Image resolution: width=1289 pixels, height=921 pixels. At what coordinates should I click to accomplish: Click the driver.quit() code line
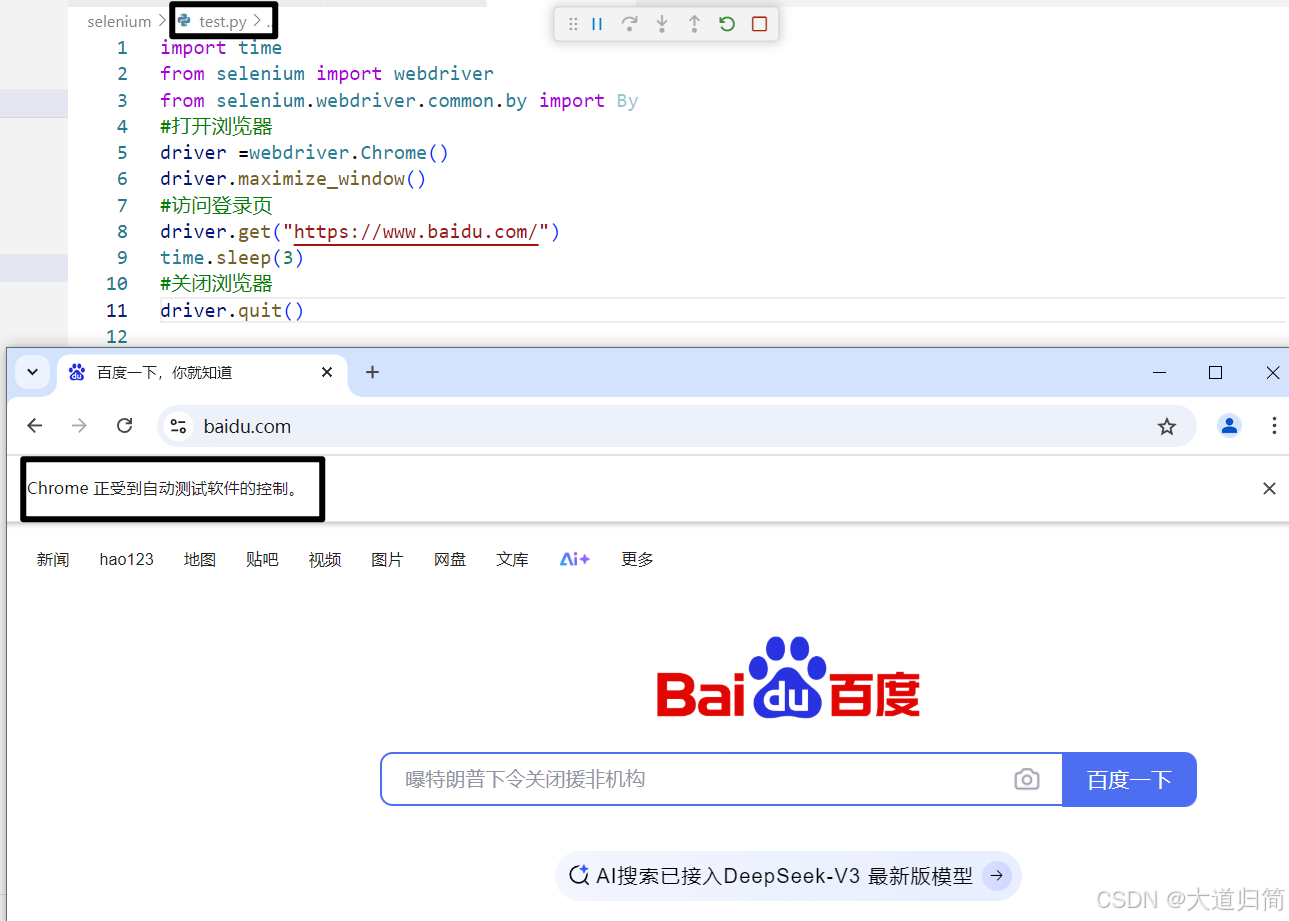coord(232,311)
